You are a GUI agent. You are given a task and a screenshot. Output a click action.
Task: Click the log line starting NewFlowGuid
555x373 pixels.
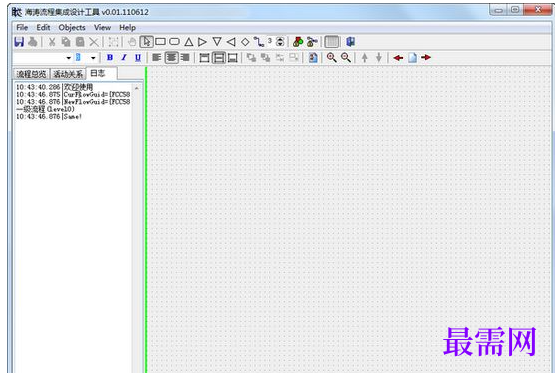coord(73,102)
